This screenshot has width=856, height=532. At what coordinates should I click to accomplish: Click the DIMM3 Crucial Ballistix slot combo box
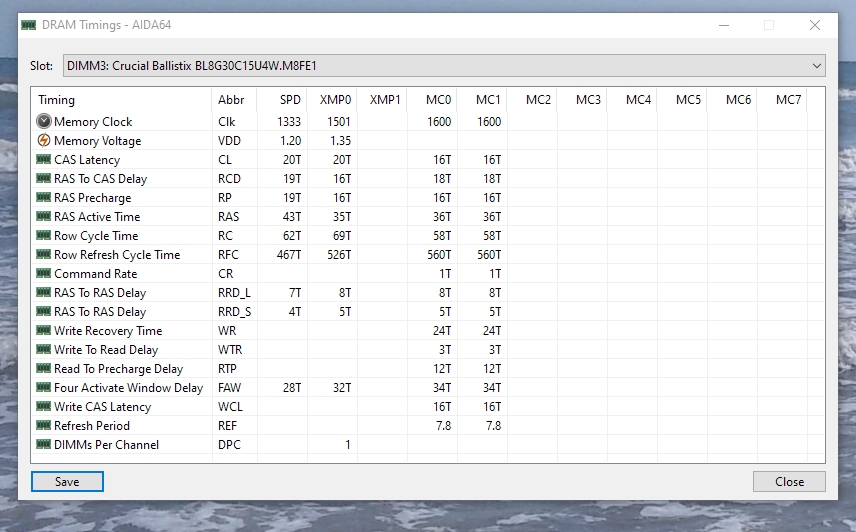pyautogui.click(x=444, y=66)
